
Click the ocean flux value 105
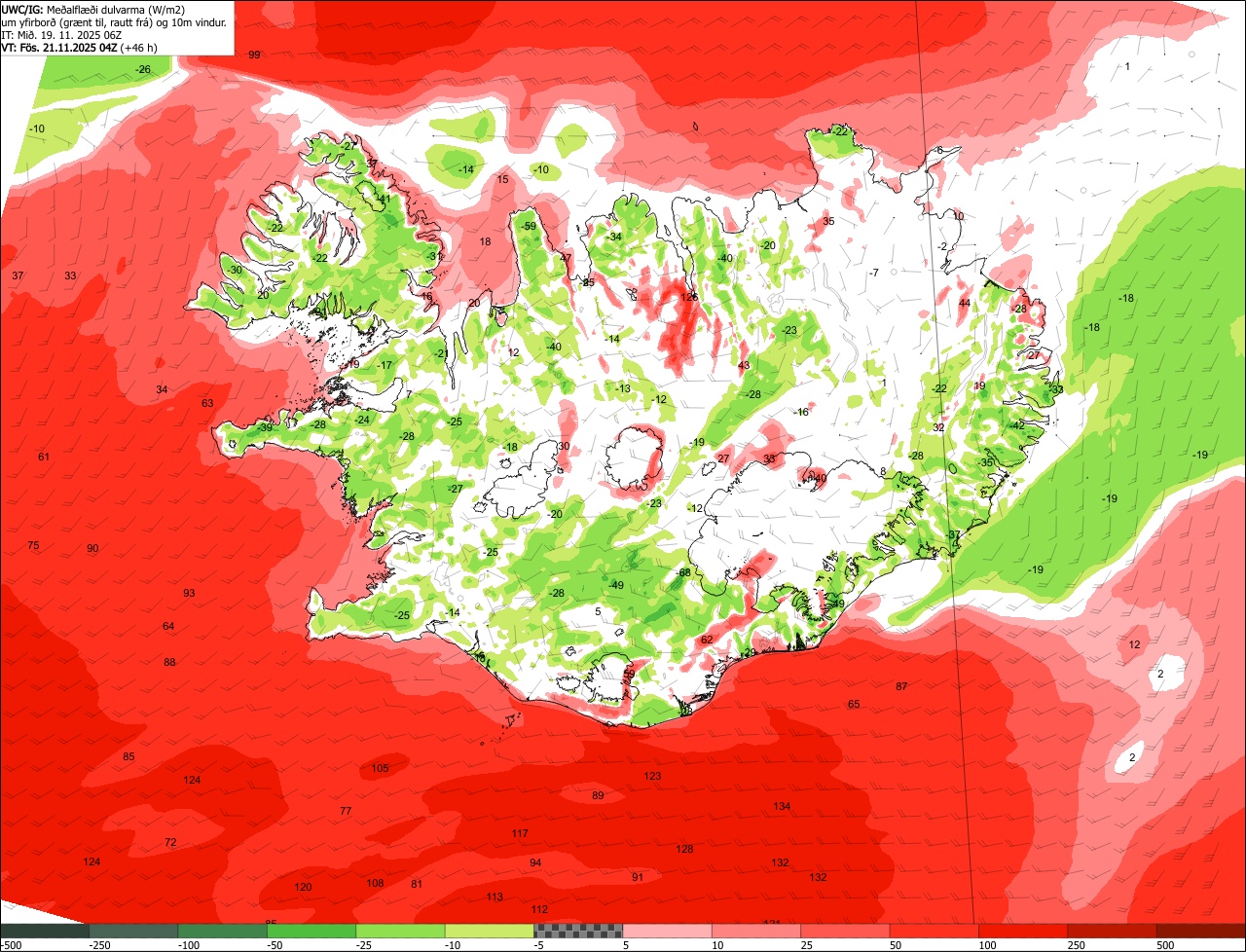[x=380, y=768]
